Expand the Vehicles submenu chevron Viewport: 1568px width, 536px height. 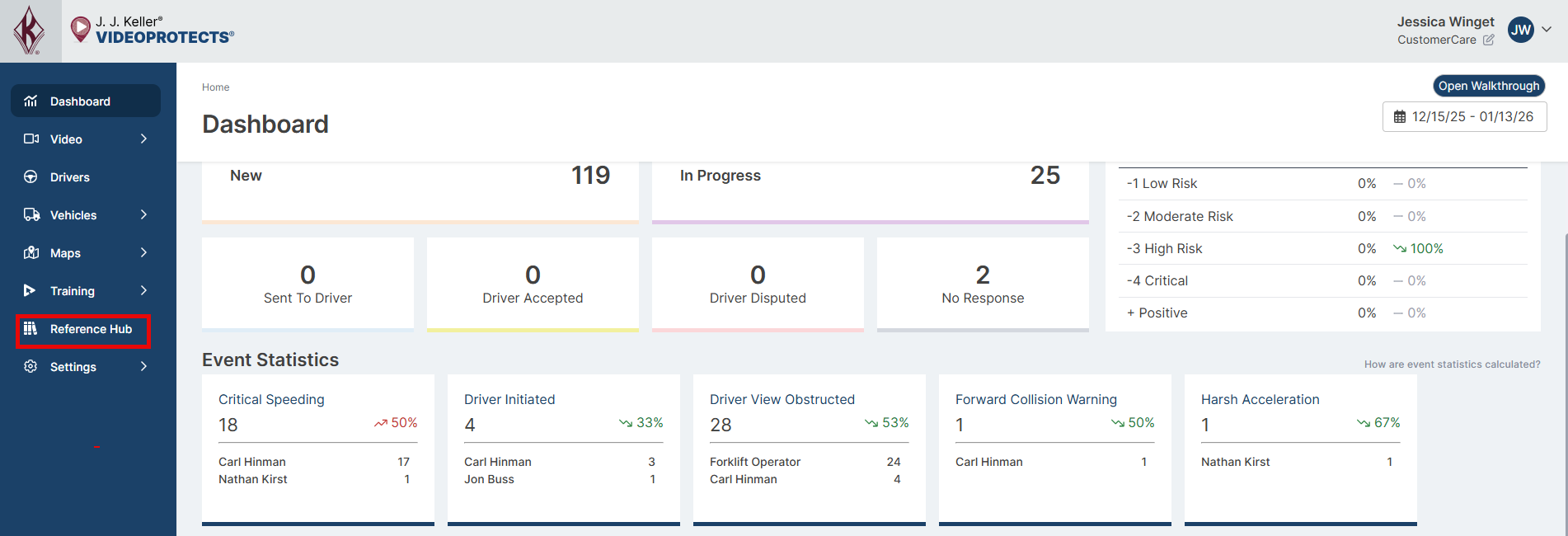tap(143, 215)
